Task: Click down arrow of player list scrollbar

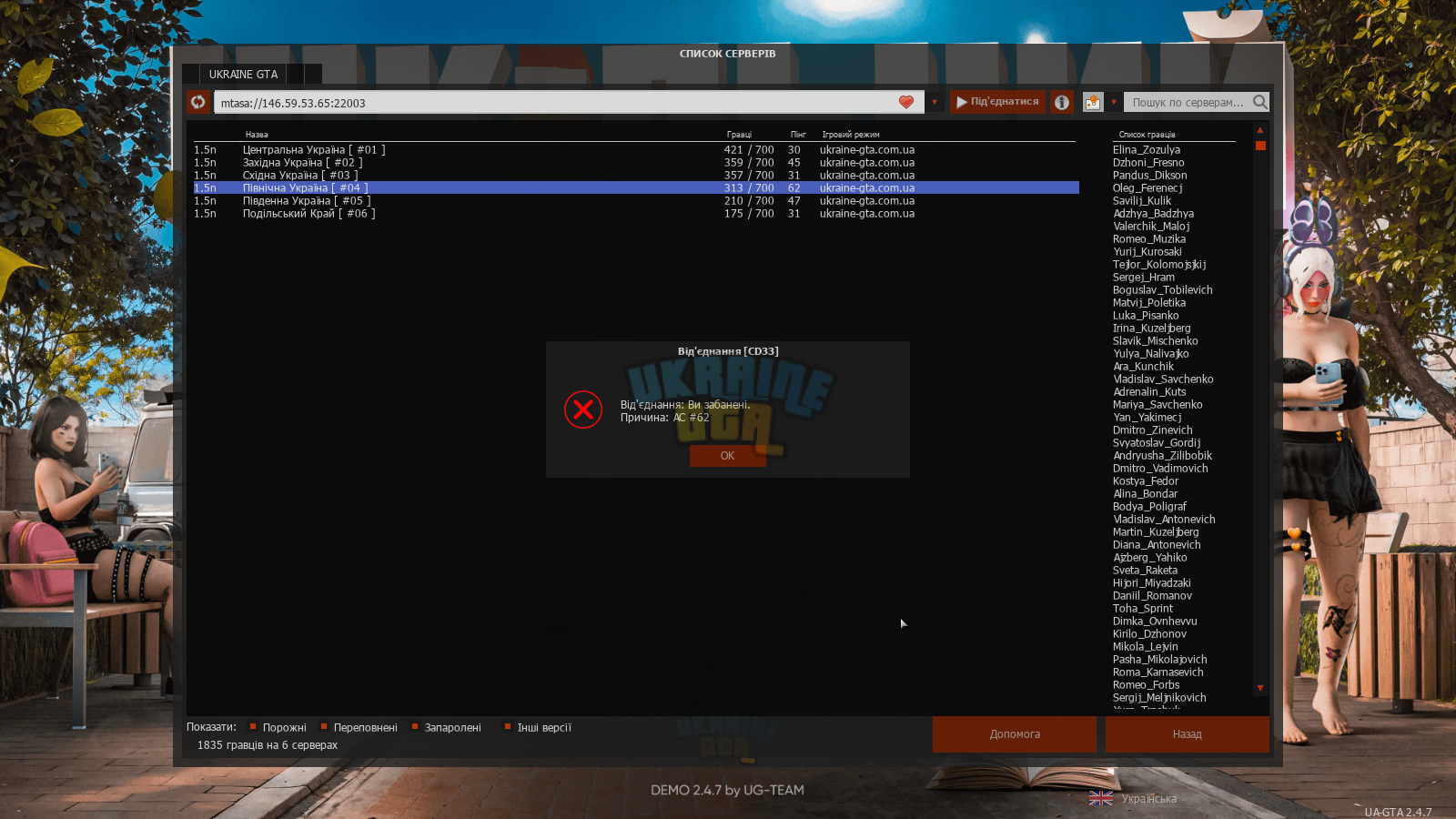Action: coord(1260,688)
